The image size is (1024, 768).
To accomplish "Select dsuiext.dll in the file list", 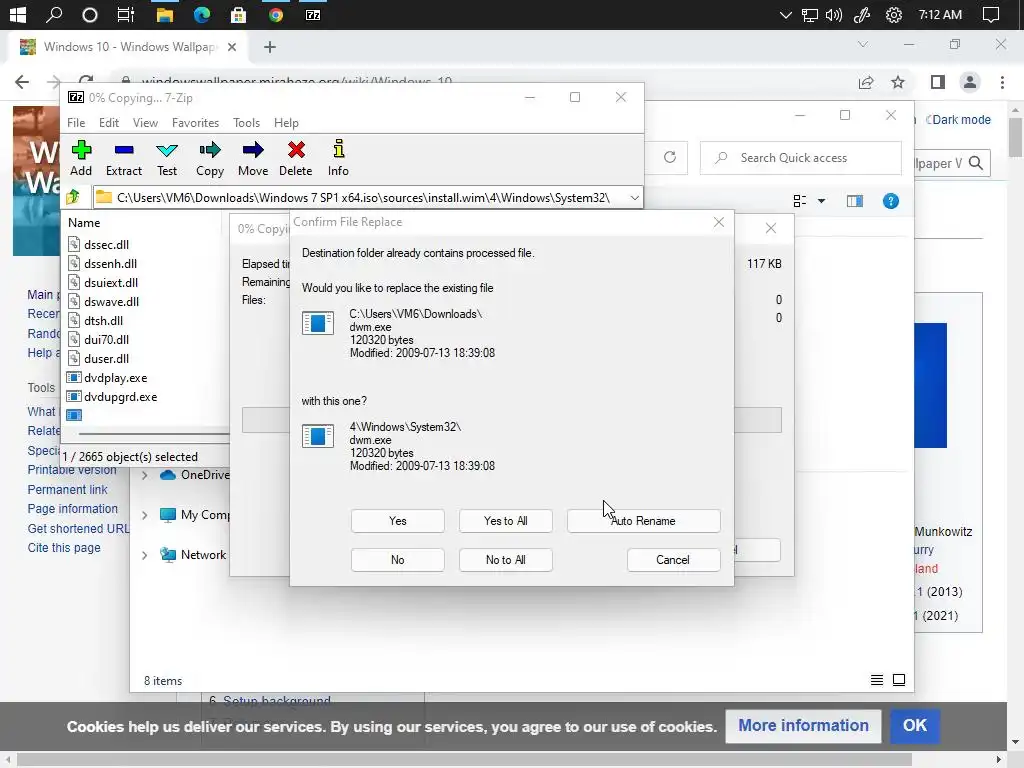I will (x=111, y=283).
